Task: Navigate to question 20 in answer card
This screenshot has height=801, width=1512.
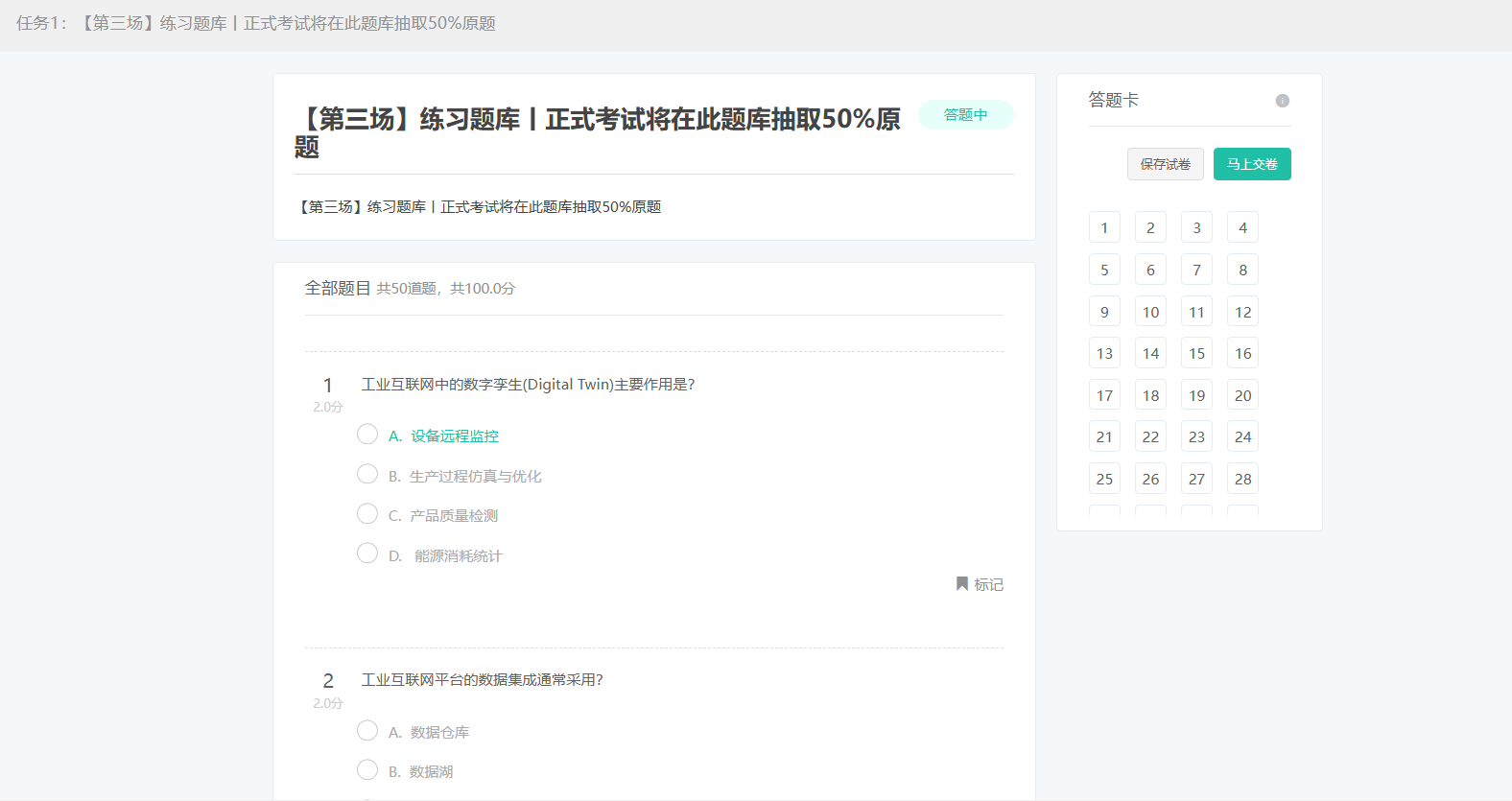Action: [x=1242, y=395]
